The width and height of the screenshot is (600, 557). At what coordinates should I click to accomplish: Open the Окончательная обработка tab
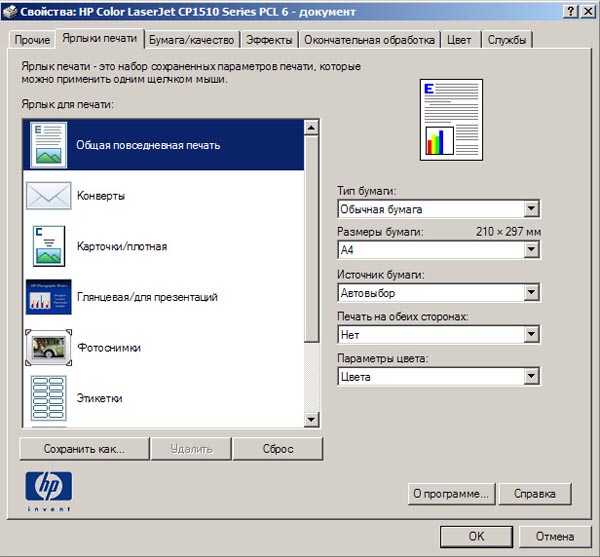369,40
